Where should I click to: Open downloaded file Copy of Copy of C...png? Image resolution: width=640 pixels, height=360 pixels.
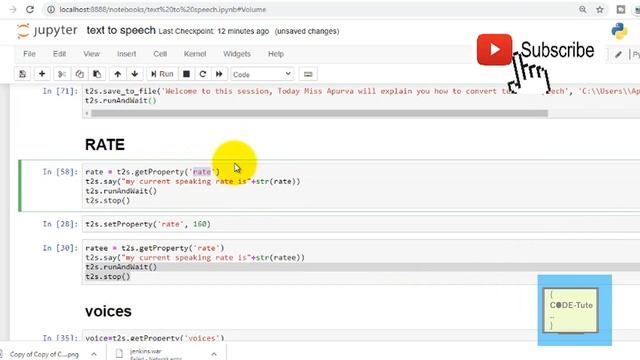[x=44, y=354]
